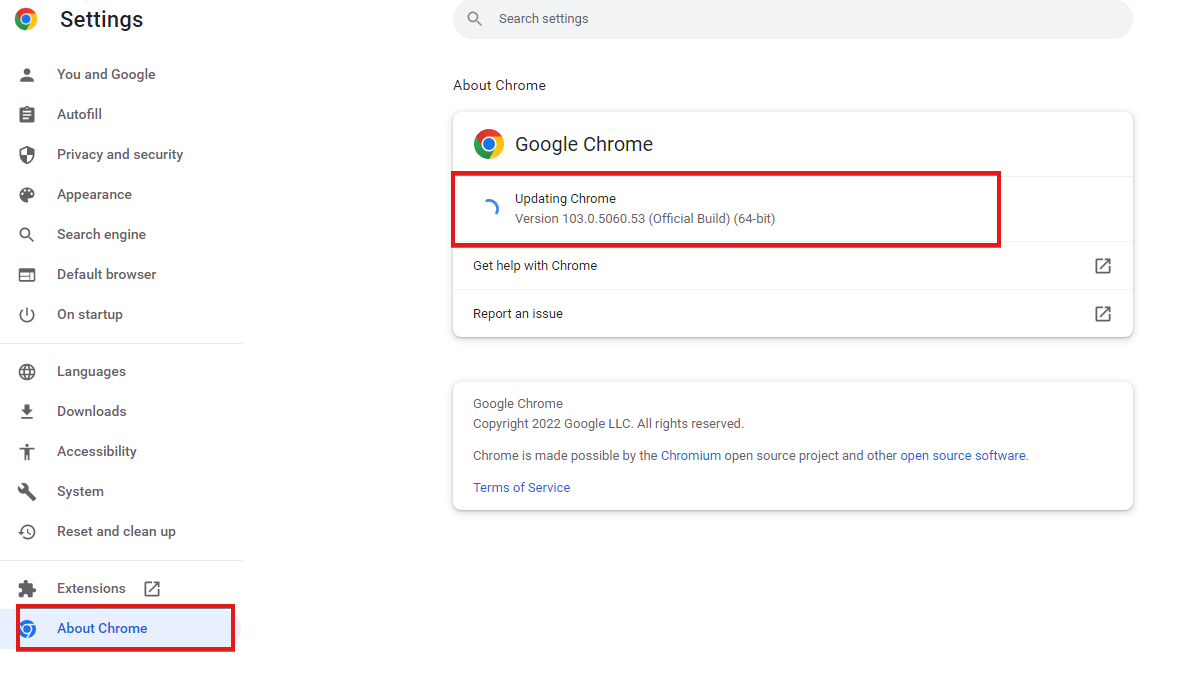Click the Privacy and security shield icon

pos(27,155)
